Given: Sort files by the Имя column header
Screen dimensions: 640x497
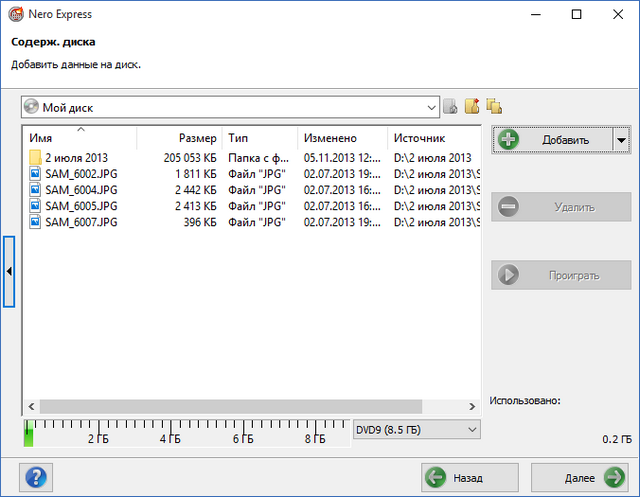Looking at the screenshot, I should tap(80, 138).
